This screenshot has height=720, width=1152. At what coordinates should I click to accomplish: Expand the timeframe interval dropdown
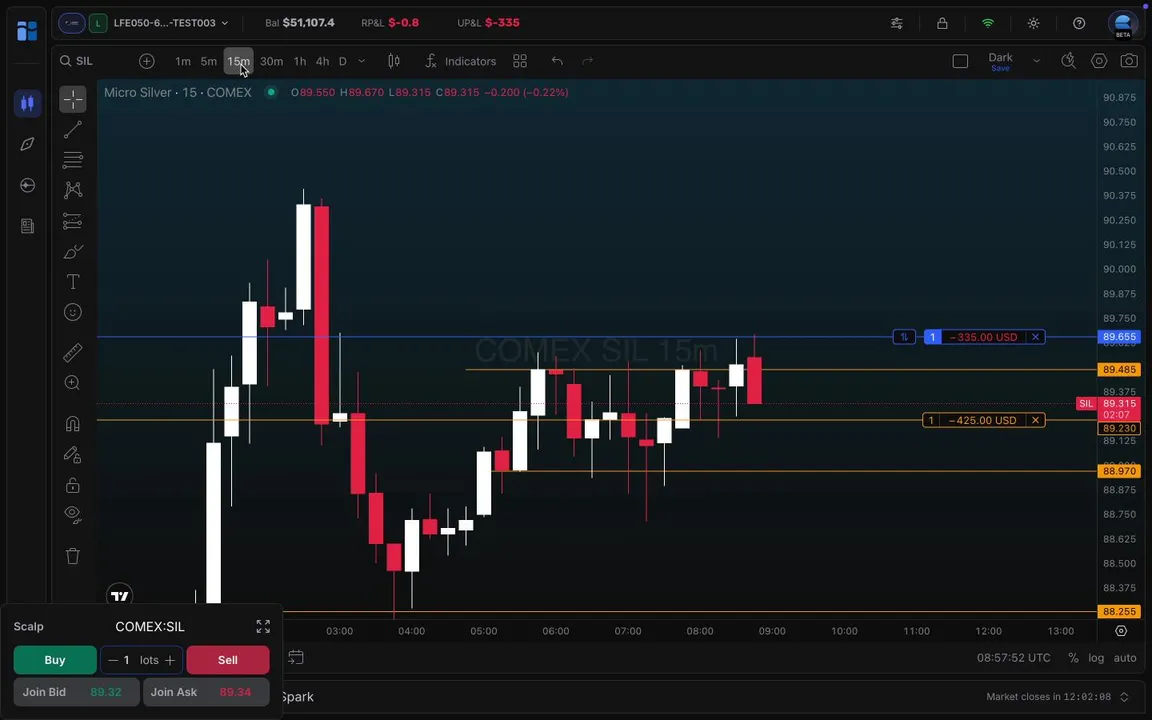pyautogui.click(x=361, y=61)
